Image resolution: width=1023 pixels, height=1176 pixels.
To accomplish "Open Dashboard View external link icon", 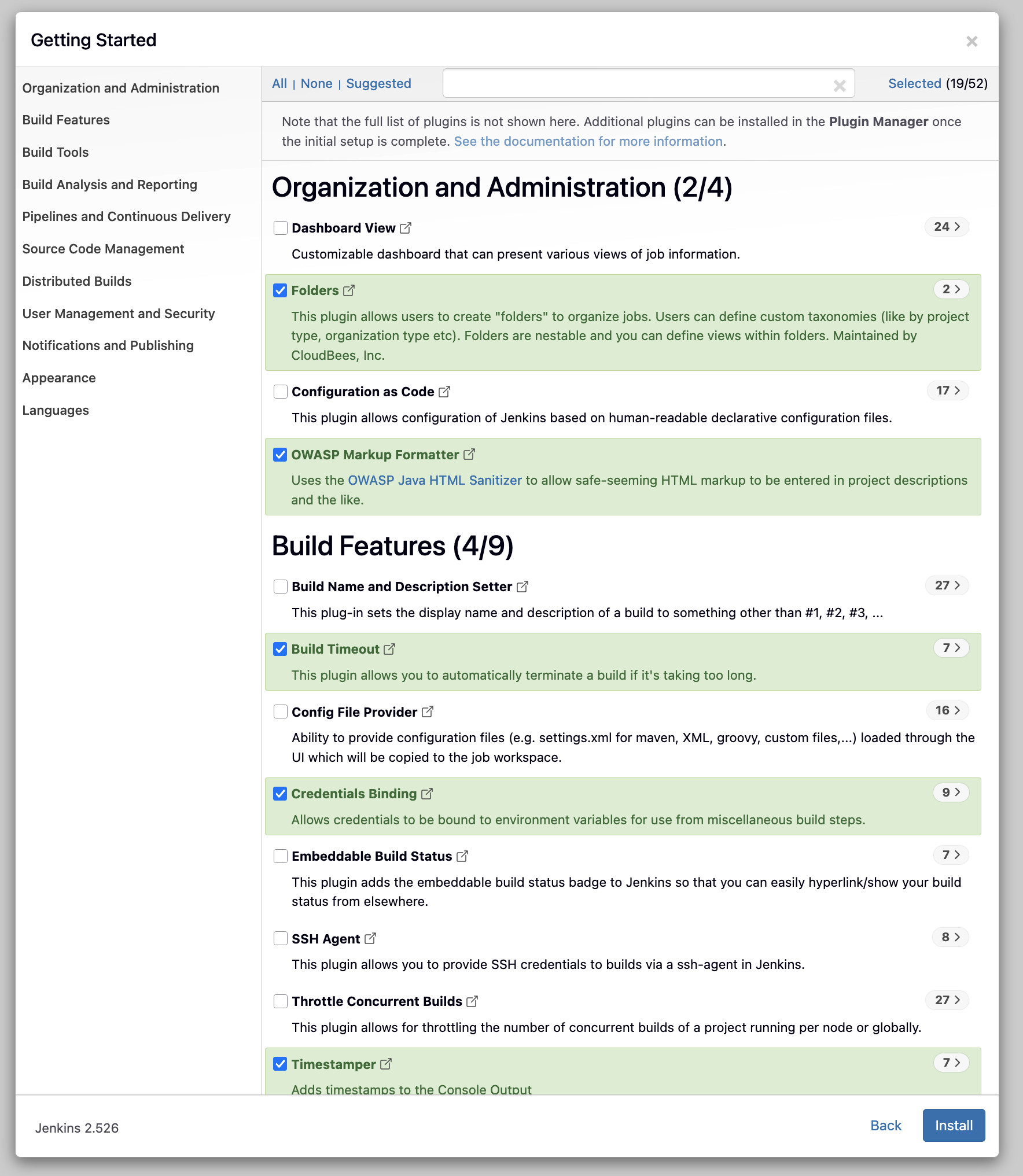I will [406, 228].
